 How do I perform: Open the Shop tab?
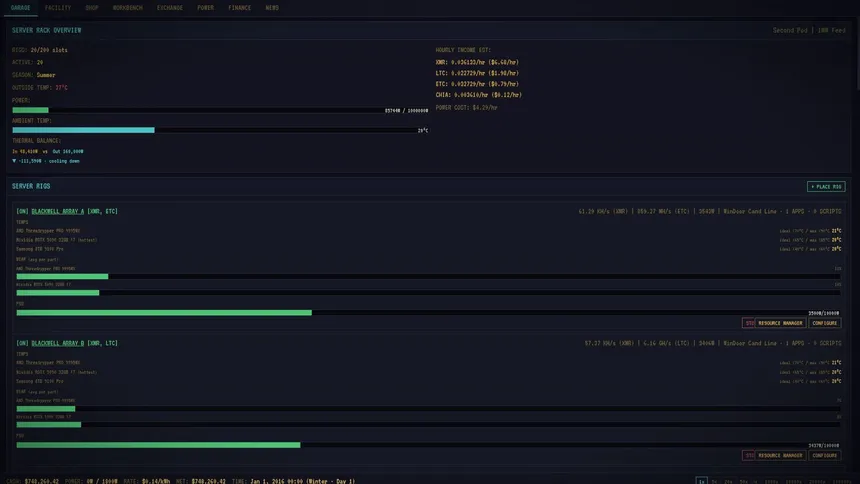coord(92,8)
